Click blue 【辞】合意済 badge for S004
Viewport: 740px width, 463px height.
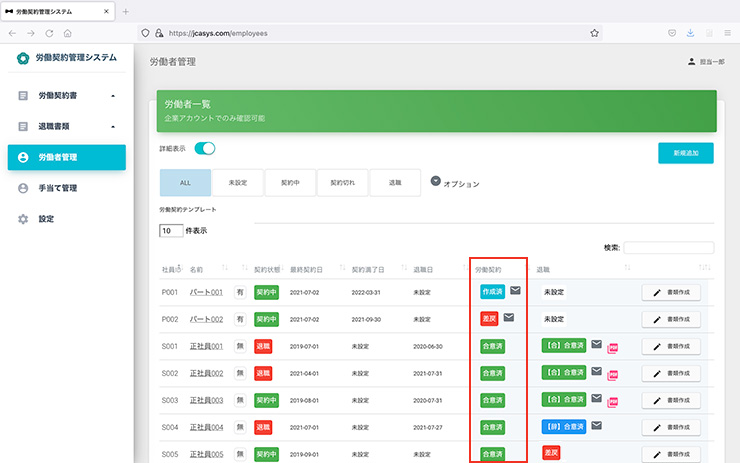pyautogui.click(x=564, y=427)
